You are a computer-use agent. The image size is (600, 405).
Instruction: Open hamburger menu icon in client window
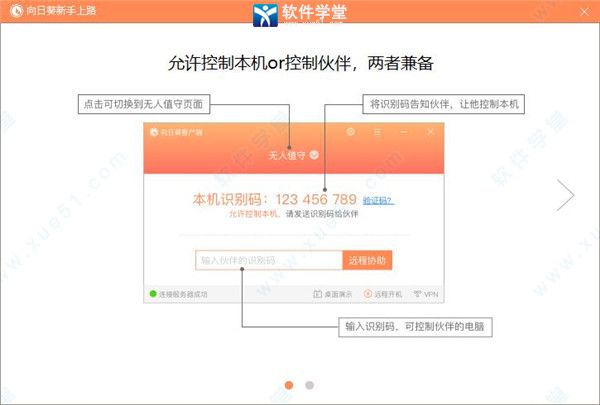(377, 132)
